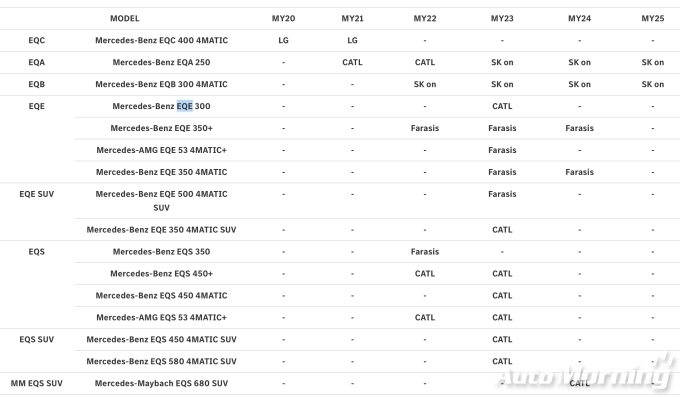Select Farasis cell for EQE 350+ MY24
This screenshot has height=397, width=680.
579,128
